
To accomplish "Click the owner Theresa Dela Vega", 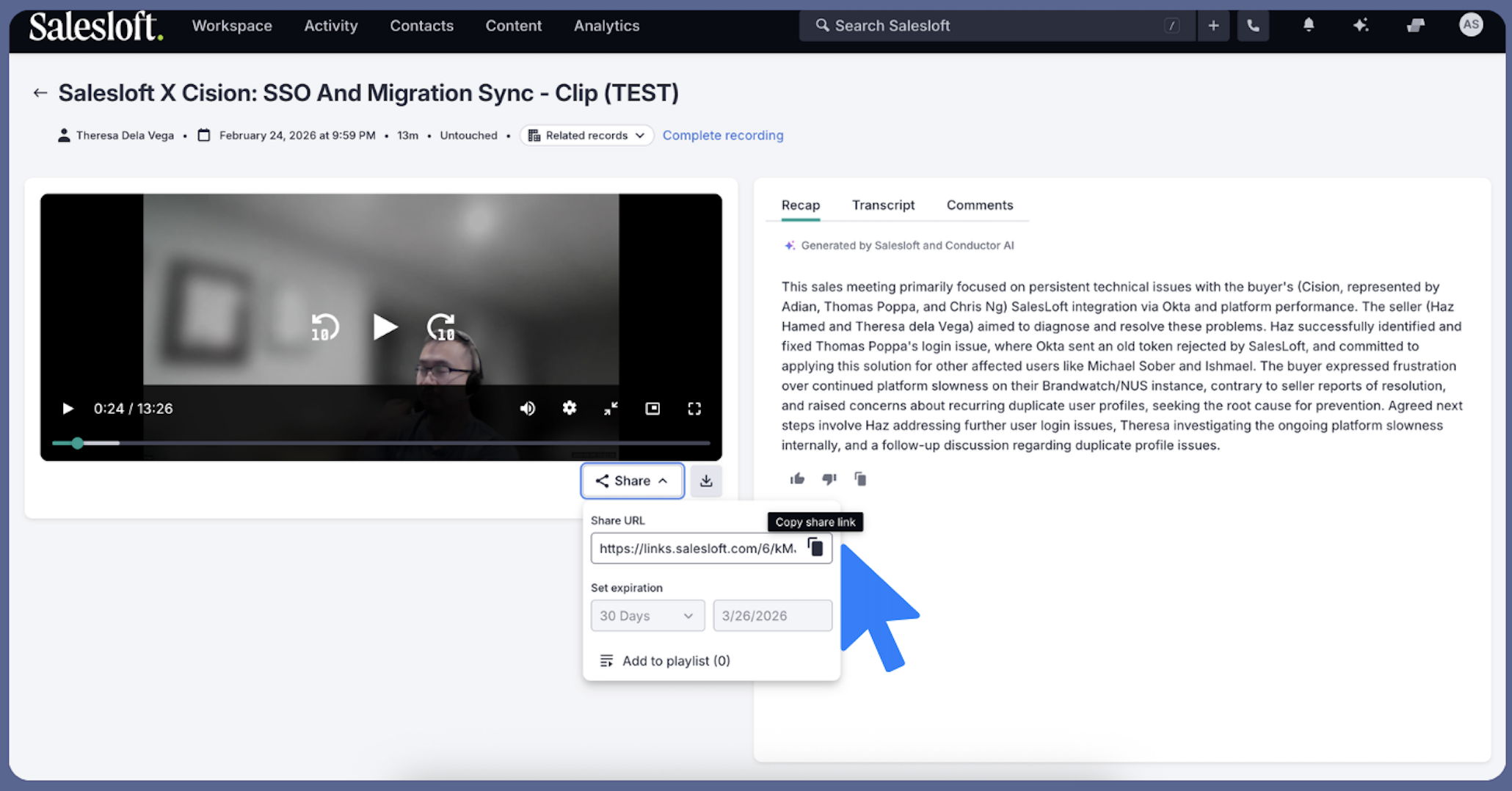I will coord(116,135).
